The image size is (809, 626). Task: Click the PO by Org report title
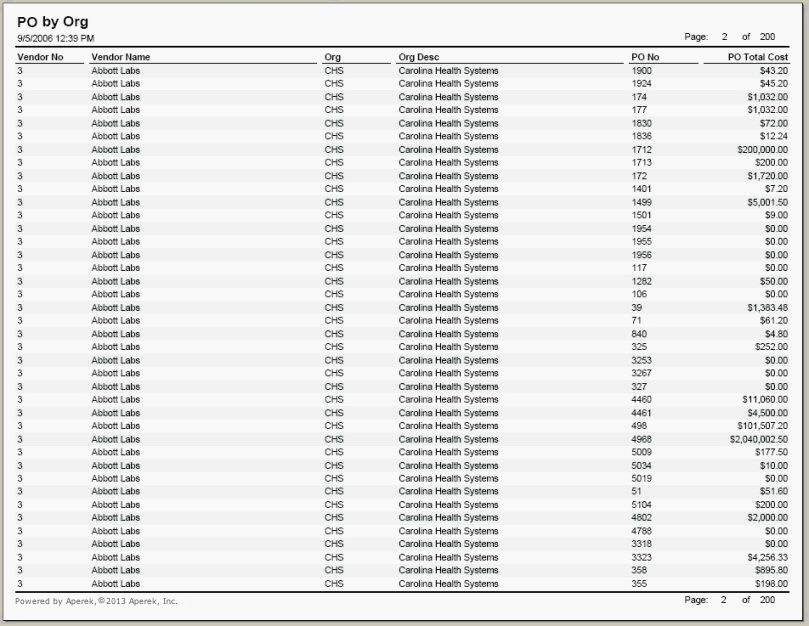click(x=53, y=22)
